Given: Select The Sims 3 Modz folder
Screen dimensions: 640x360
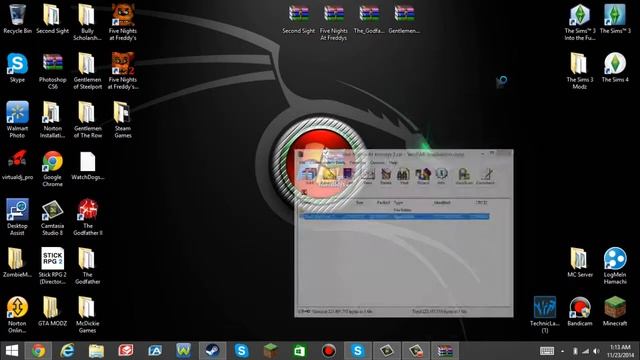Looking at the screenshot, I should click(580, 71).
